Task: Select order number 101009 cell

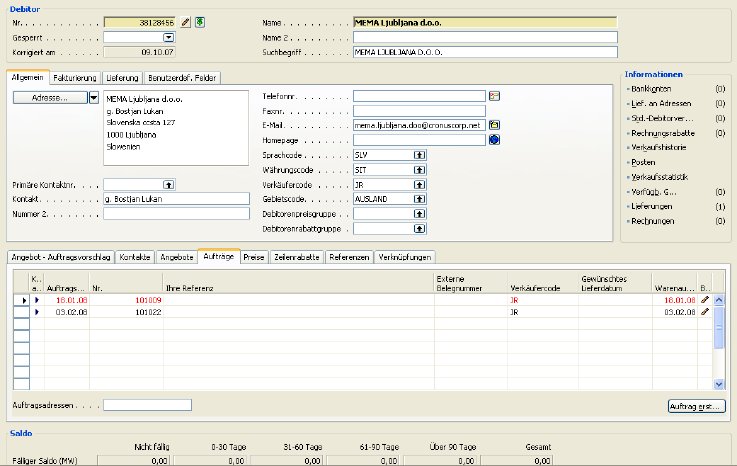Action: pos(126,300)
